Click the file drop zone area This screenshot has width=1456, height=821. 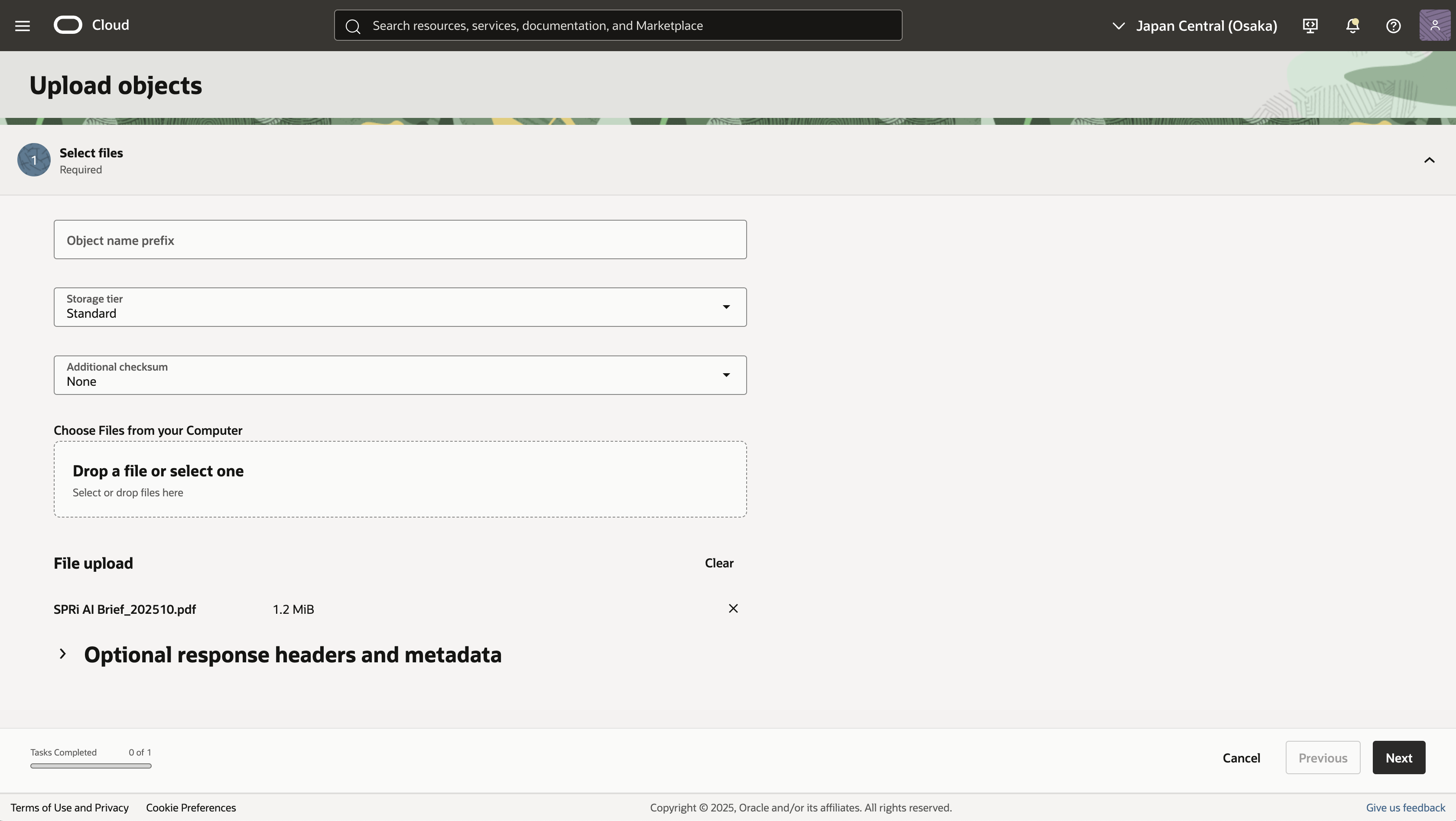coord(400,479)
